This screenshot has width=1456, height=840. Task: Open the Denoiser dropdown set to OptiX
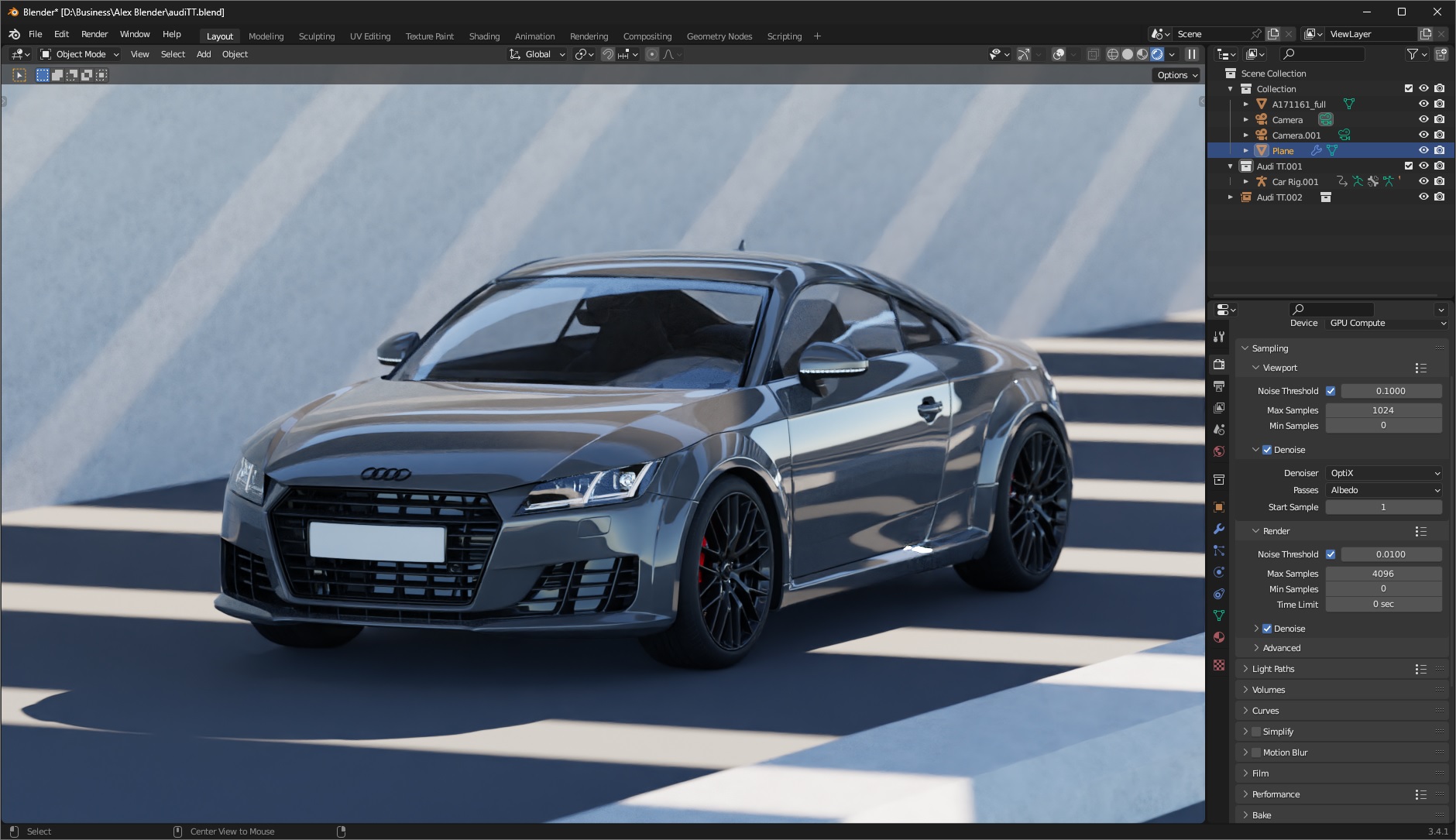1383,472
